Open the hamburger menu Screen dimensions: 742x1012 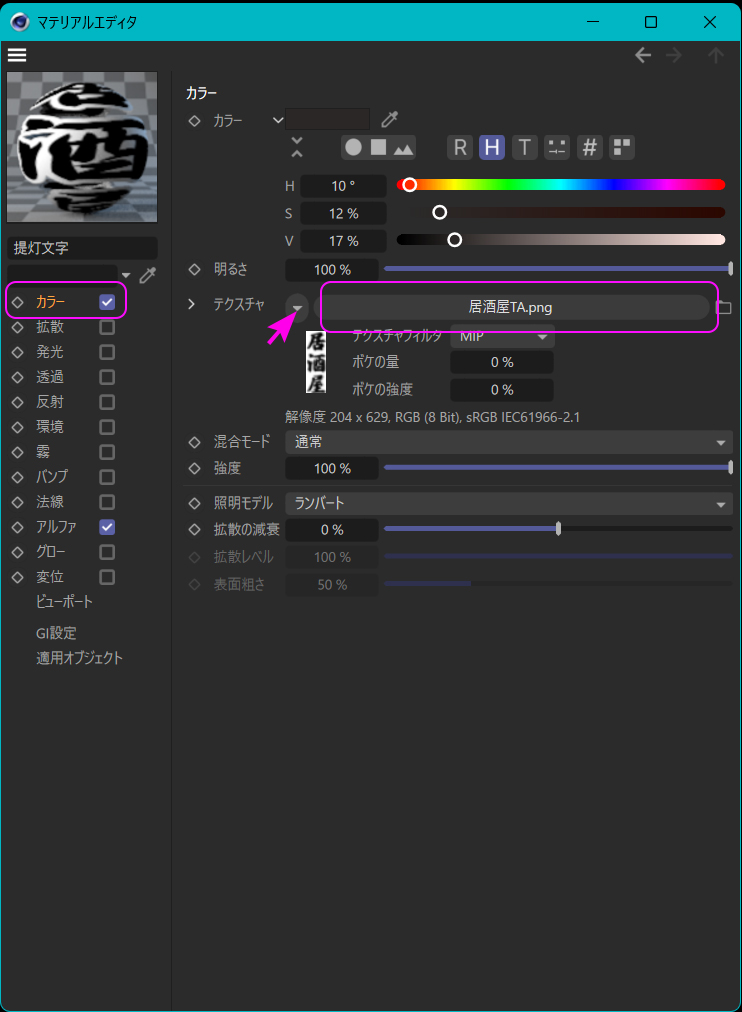coord(16,54)
